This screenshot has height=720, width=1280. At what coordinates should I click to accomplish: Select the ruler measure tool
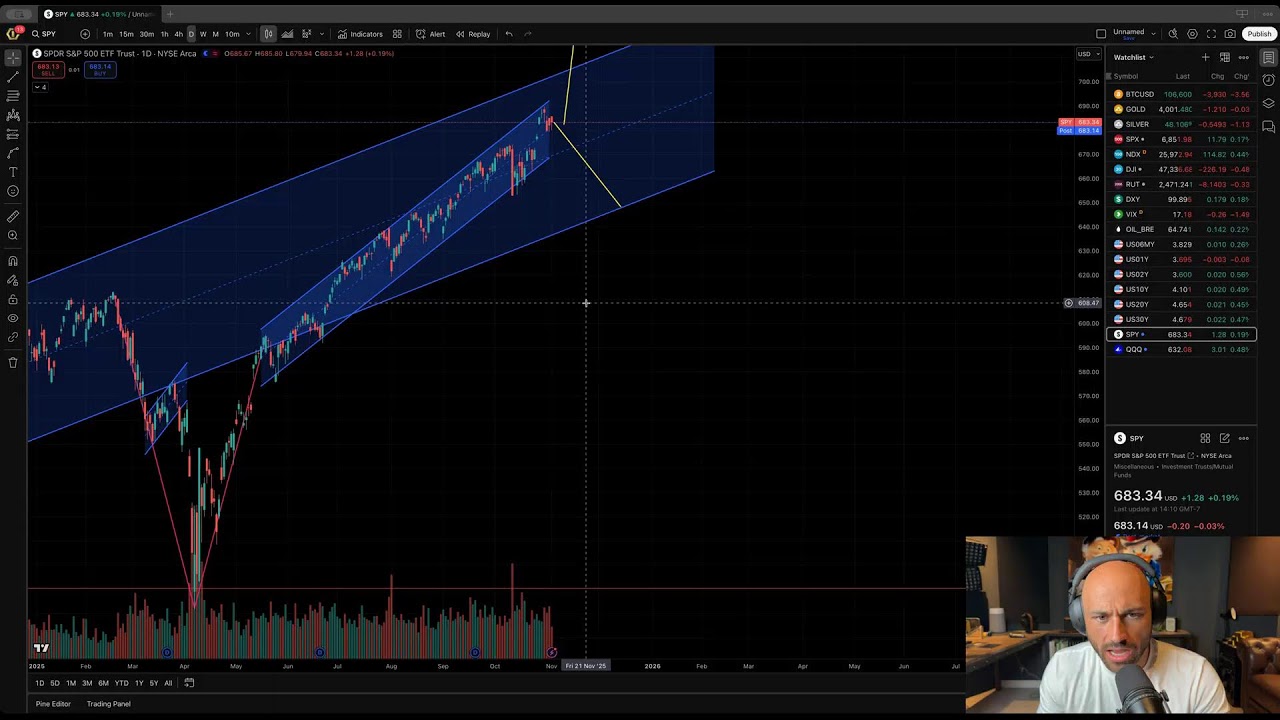pyautogui.click(x=13, y=216)
